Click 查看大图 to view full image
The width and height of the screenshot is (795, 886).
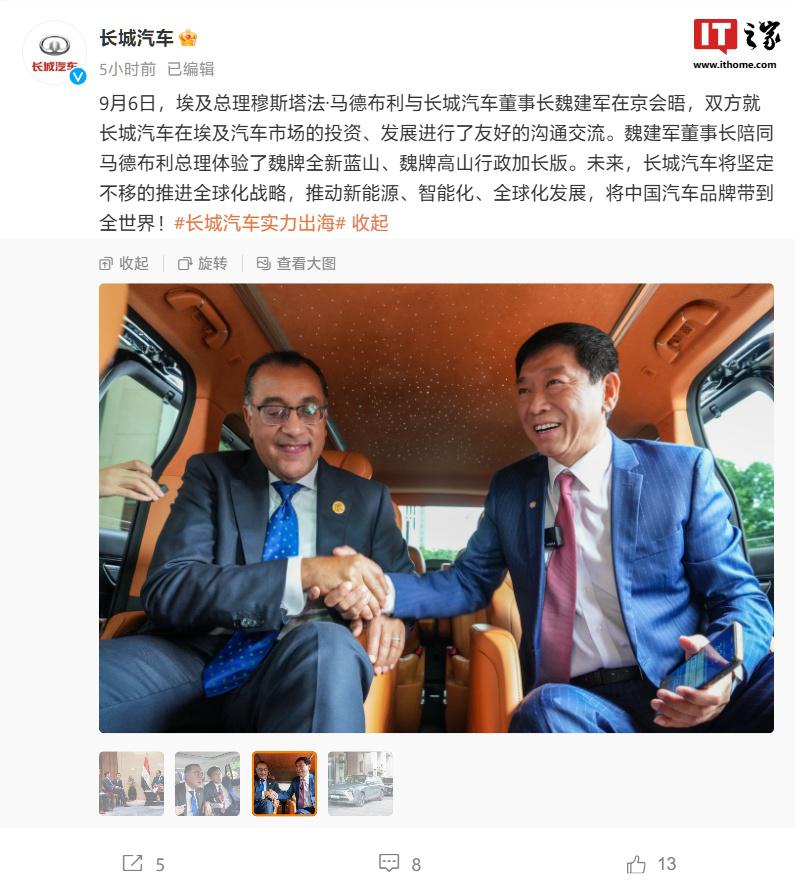296,263
